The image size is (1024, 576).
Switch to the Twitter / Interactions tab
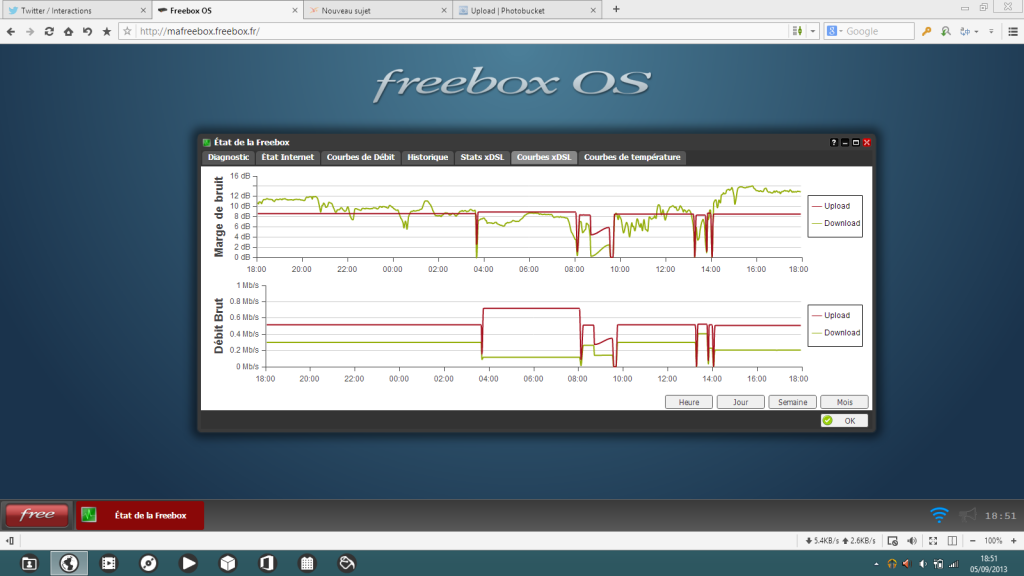76,10
